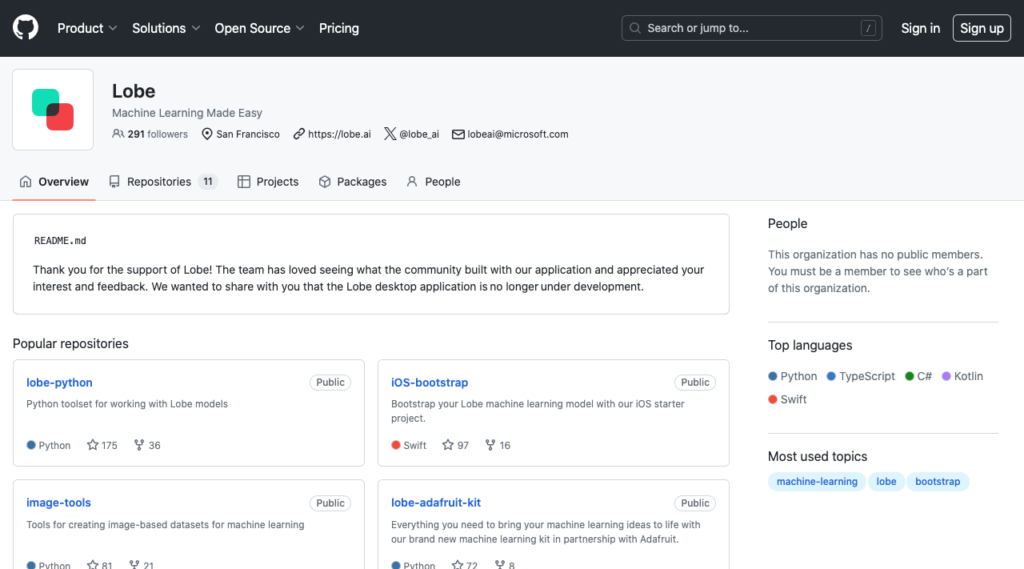Open the GitHub Octocat home logo

coord(25,28)
